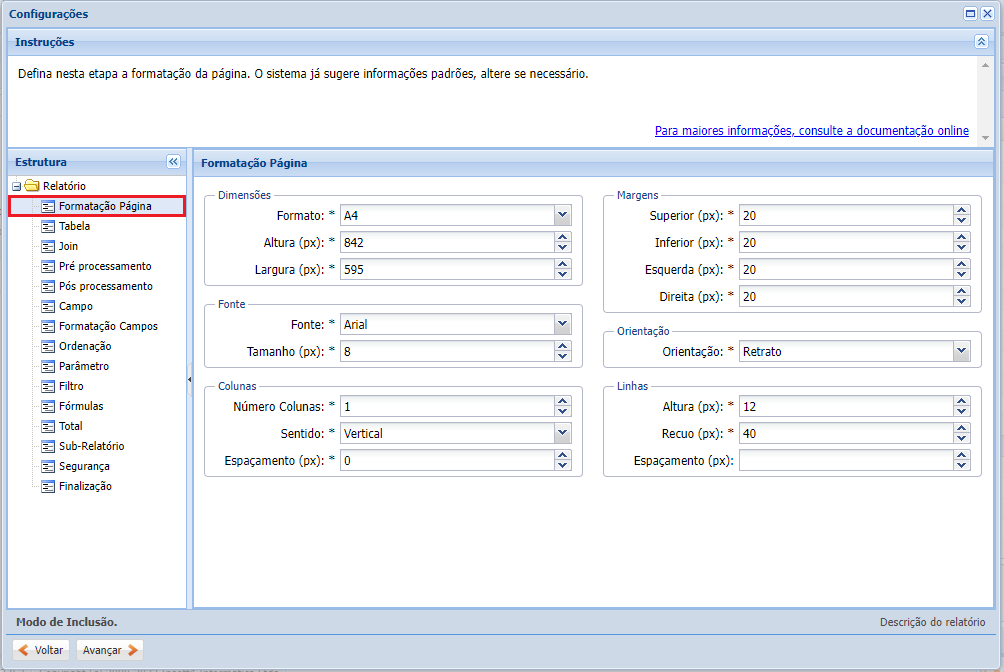
Task: Open the Fonte dropdown list
Action: pos(562,324)
